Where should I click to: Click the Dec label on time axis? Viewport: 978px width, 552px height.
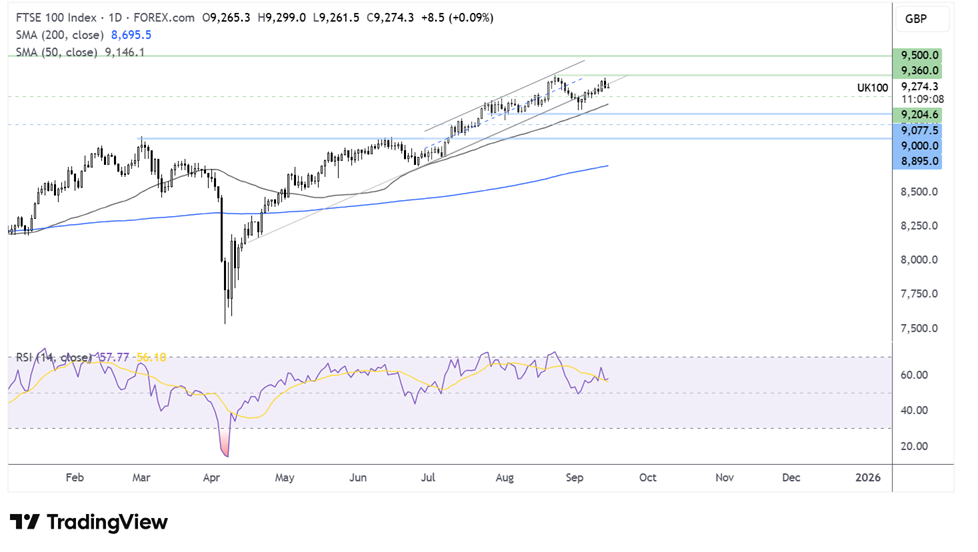point(791,478)
